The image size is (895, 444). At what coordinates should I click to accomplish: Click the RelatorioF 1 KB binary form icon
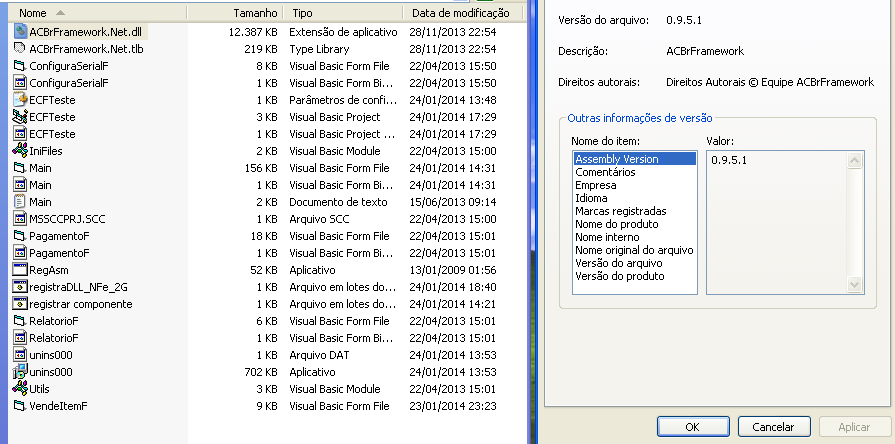click(20, 337)
